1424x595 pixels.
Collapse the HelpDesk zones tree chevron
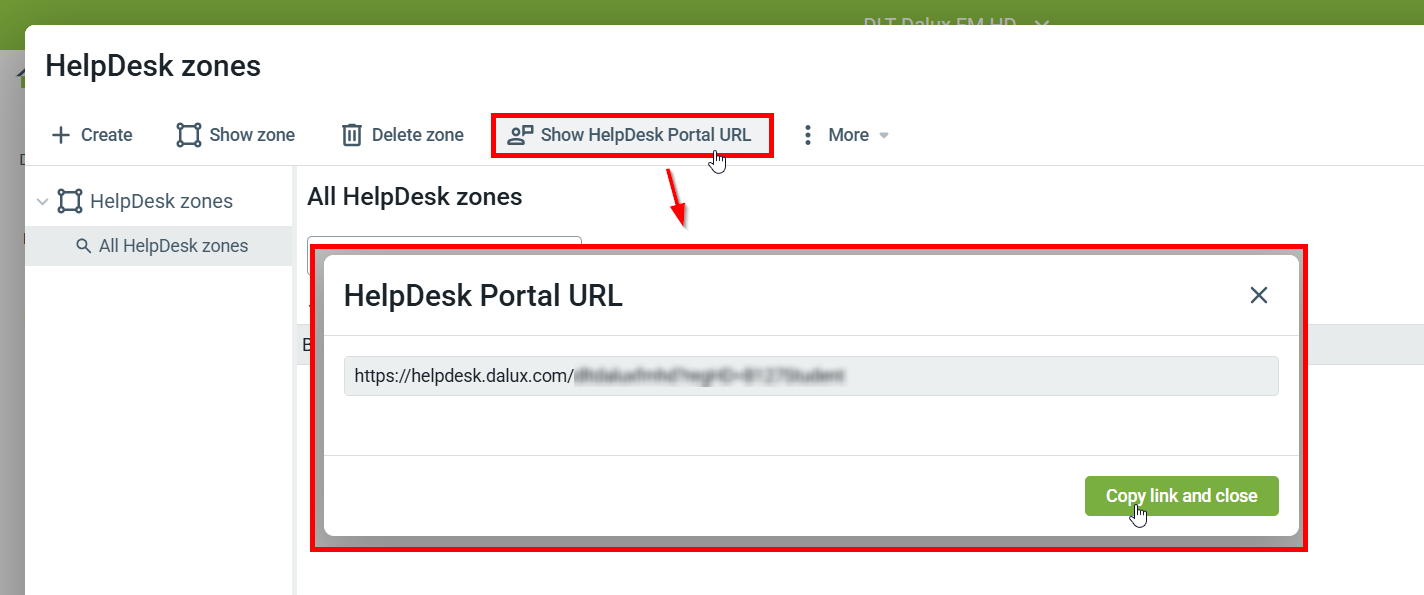pos(42,201)
